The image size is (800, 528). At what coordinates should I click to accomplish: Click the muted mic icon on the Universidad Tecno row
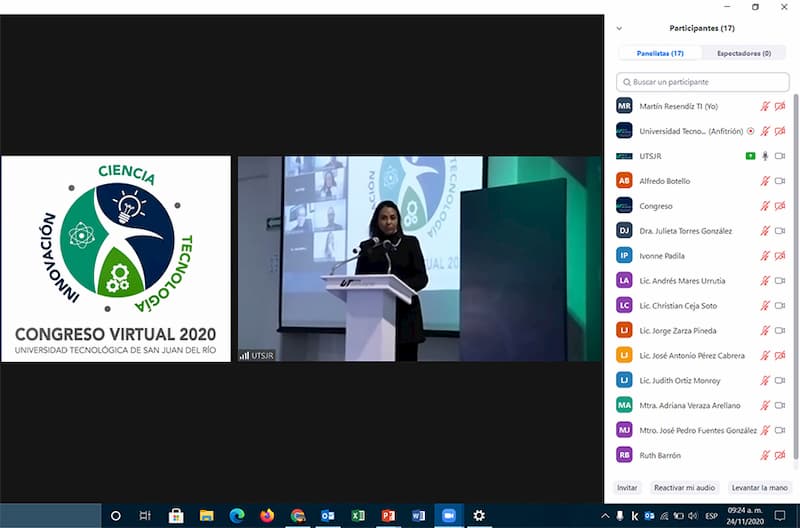pos(765,131)
